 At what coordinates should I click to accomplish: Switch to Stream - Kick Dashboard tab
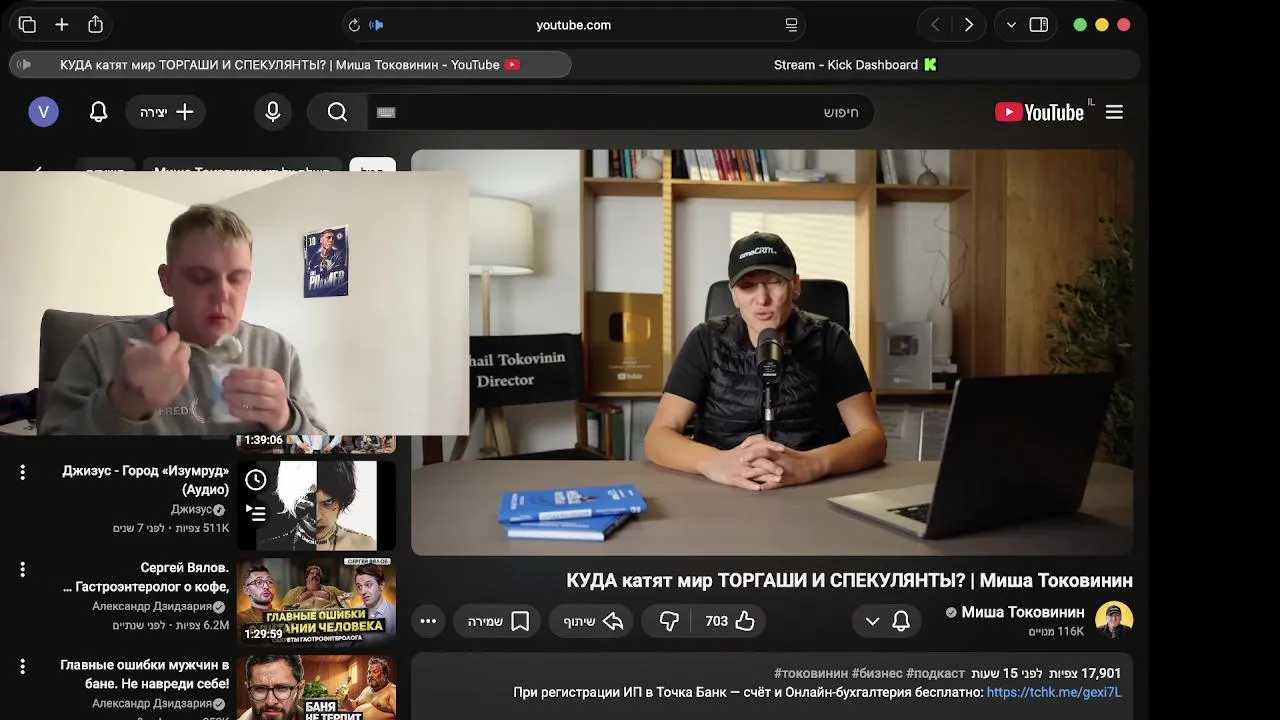[x=856, y=65]
